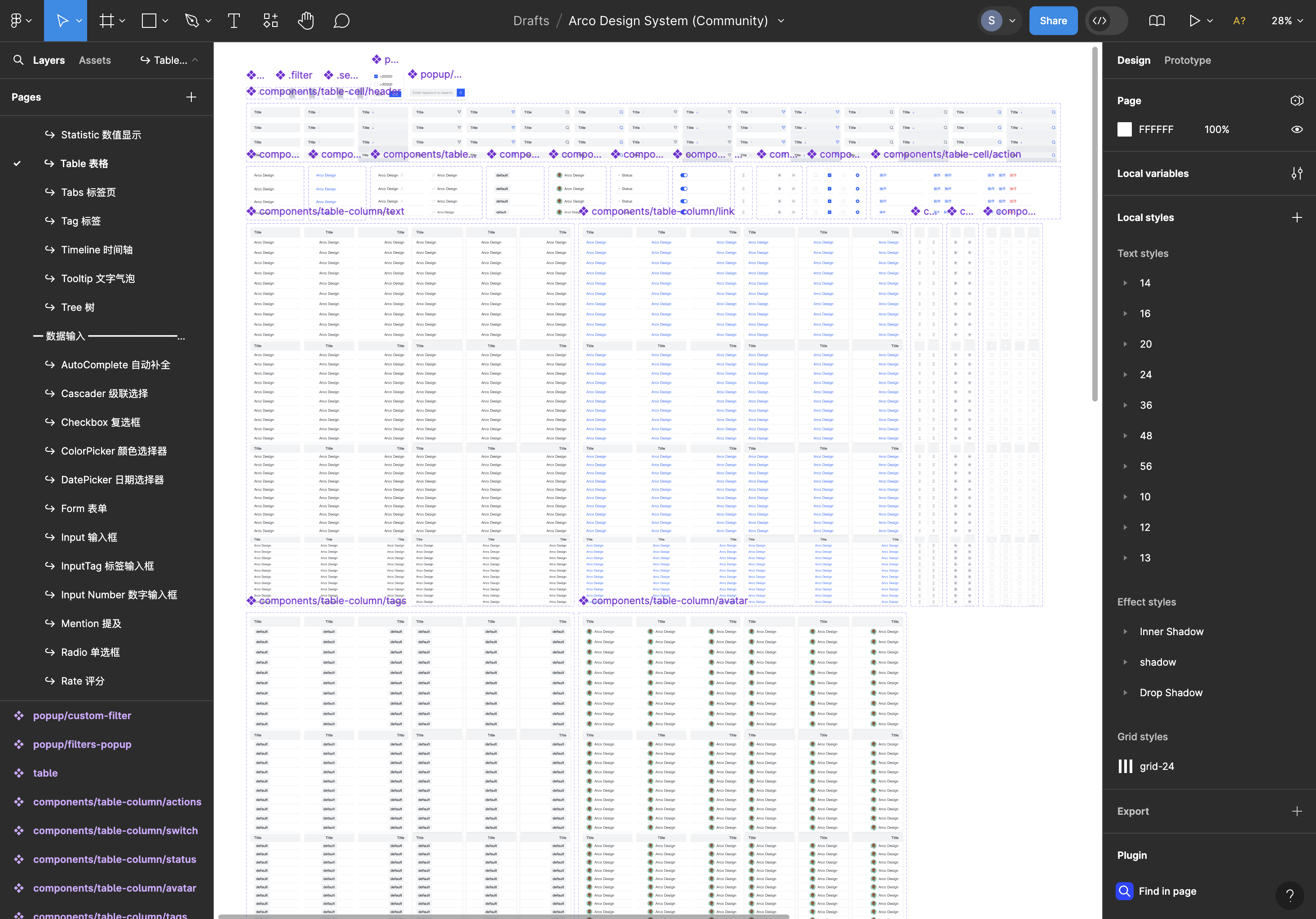Select popup/custom-filter component layer
Viewport: 1316px width, 919px height.
[82, 715]
